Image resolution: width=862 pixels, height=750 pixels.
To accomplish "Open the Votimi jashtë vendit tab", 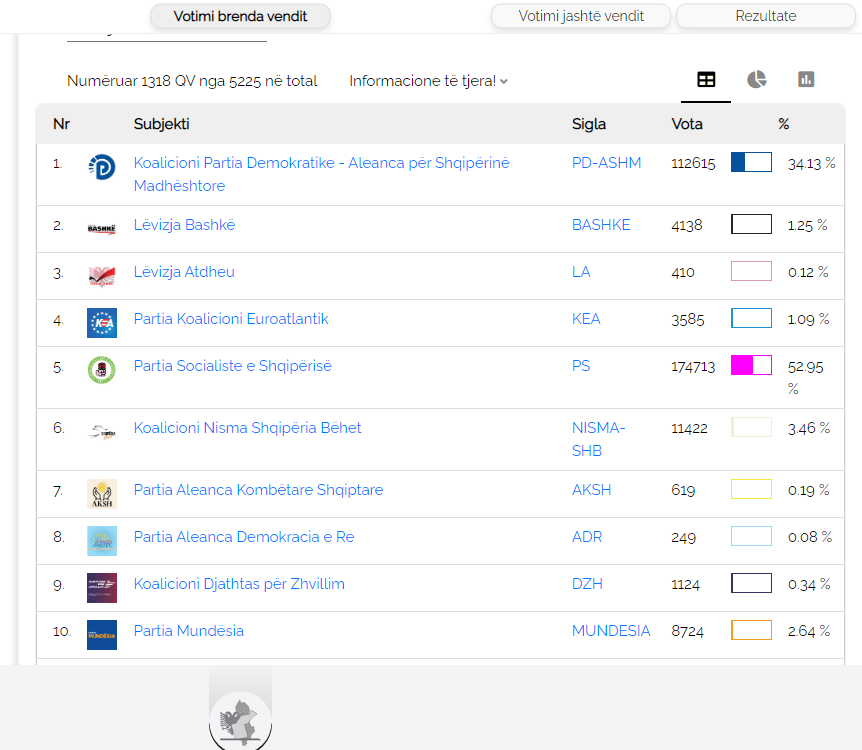I will click(x=580, y=16).
